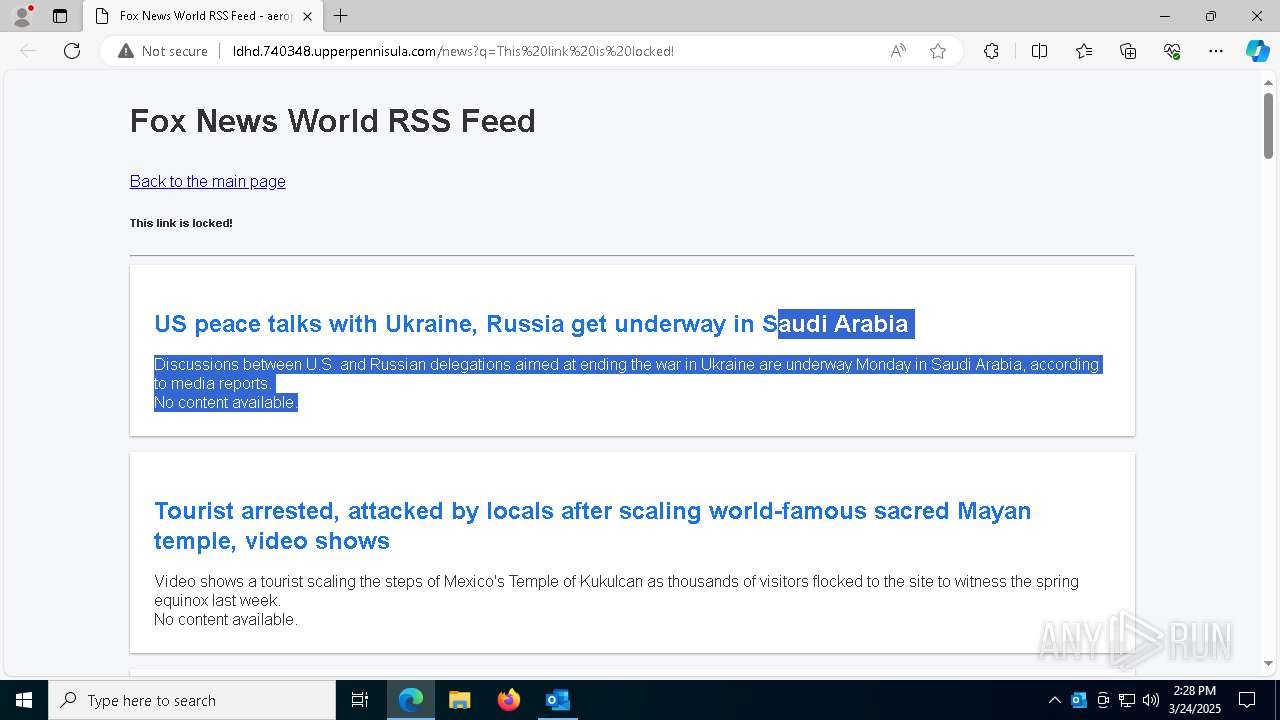Click the Saudi Arabia discussions summary text
1280x720 pixels.
[x=627, y=374]
